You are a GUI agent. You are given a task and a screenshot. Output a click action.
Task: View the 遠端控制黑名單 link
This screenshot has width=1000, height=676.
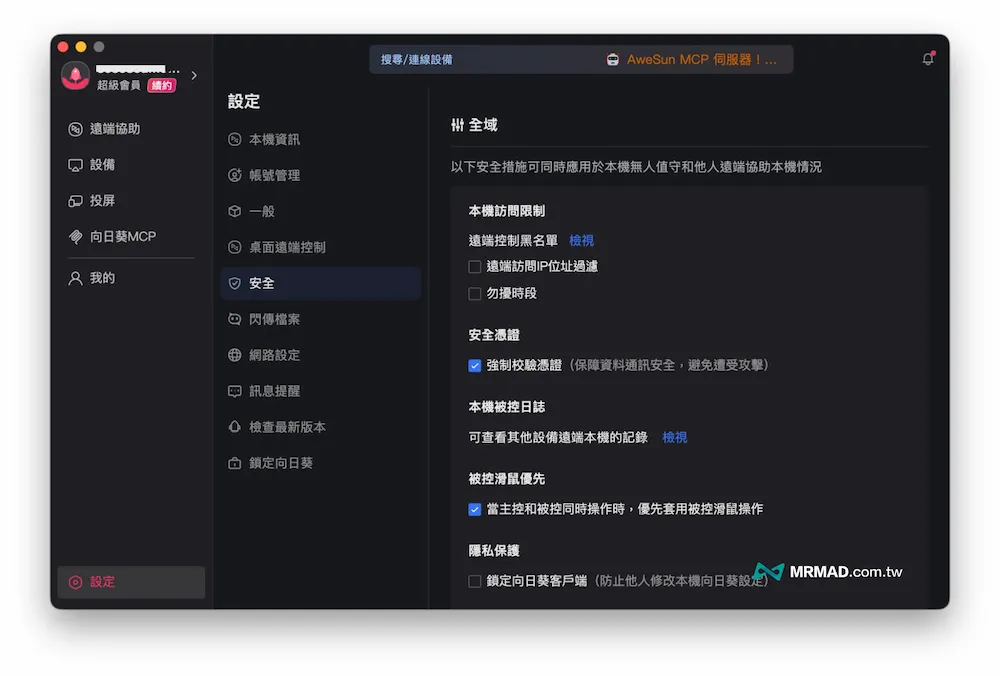coord(581,240)
